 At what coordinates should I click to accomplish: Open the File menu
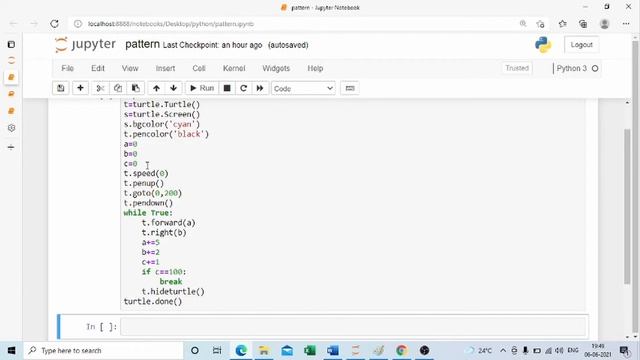click(x=67, y=68)
